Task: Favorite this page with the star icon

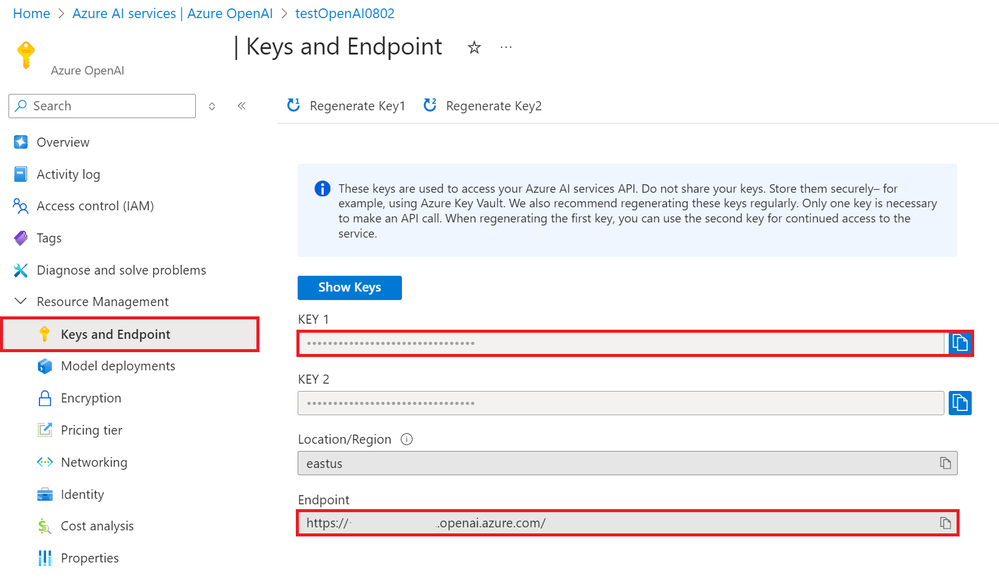Action: click(474, 47)
